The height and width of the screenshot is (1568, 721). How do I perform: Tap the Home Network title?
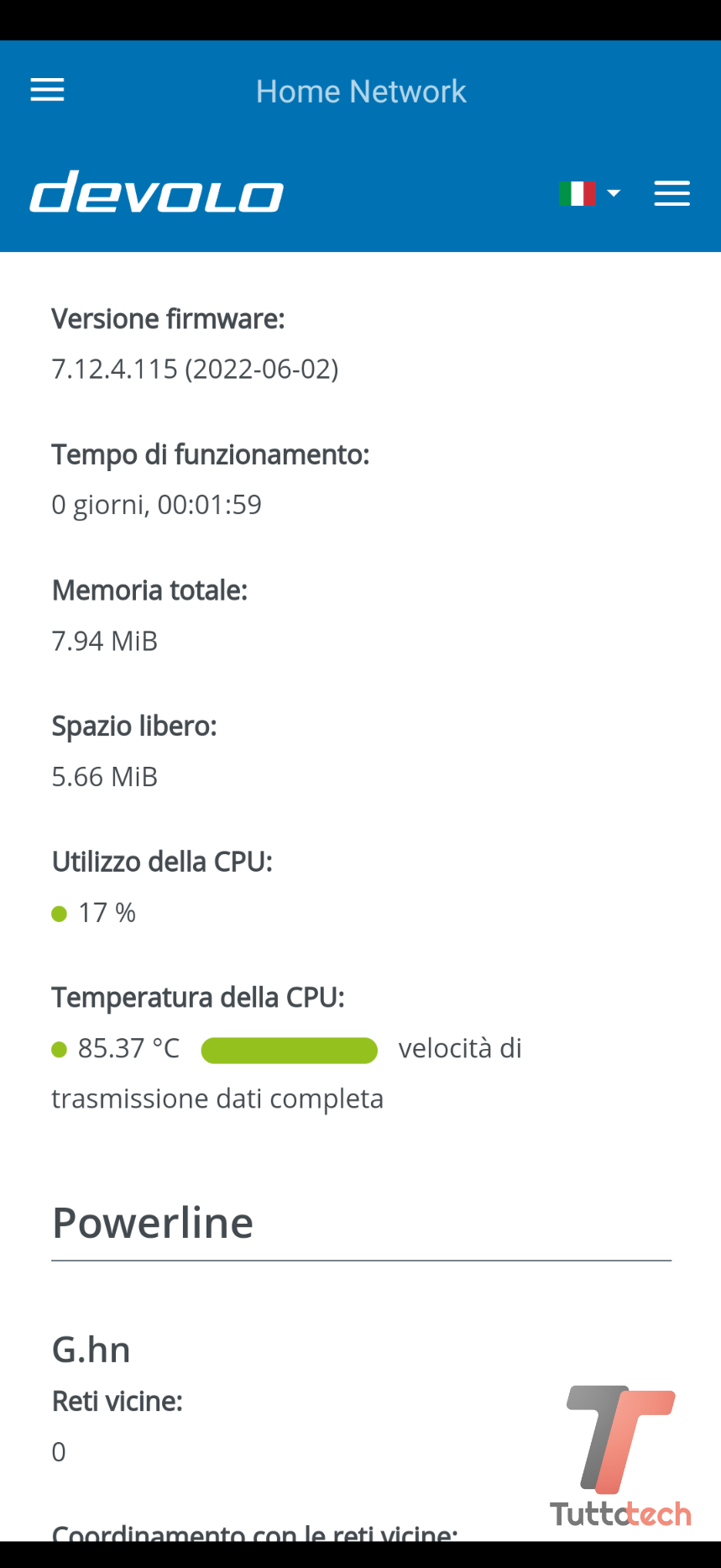(361, 92)
